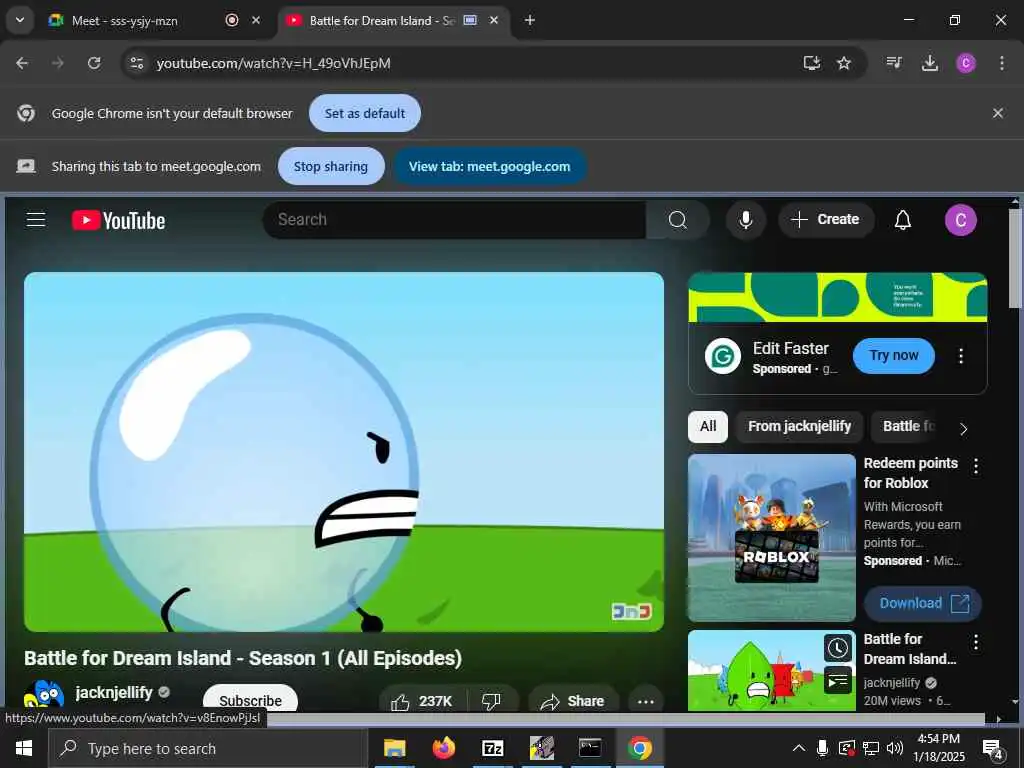Screen dimensions: 1024x768
Task: Subscribe to jacknjellify
Action: [x=251, y=699]
